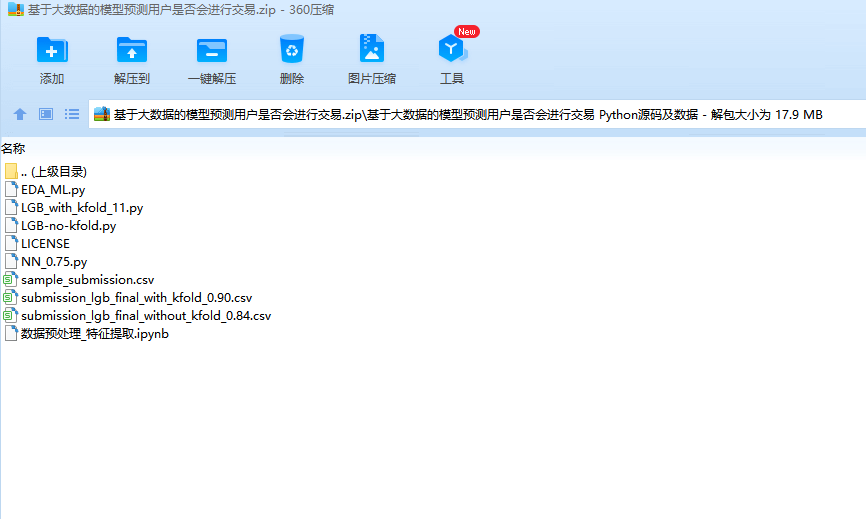Click the 名称 column header

pyautogui.click(x=13, y=149)
